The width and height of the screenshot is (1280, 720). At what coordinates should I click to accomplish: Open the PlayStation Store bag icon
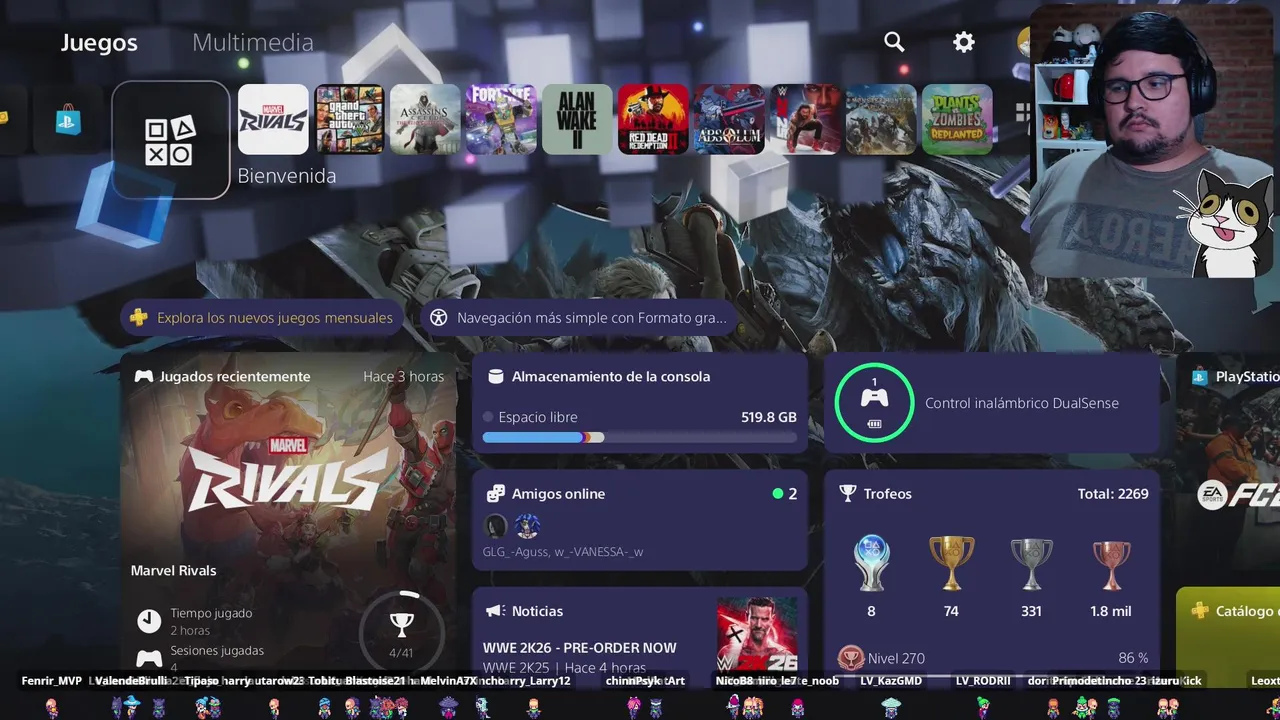pos(68,120)
